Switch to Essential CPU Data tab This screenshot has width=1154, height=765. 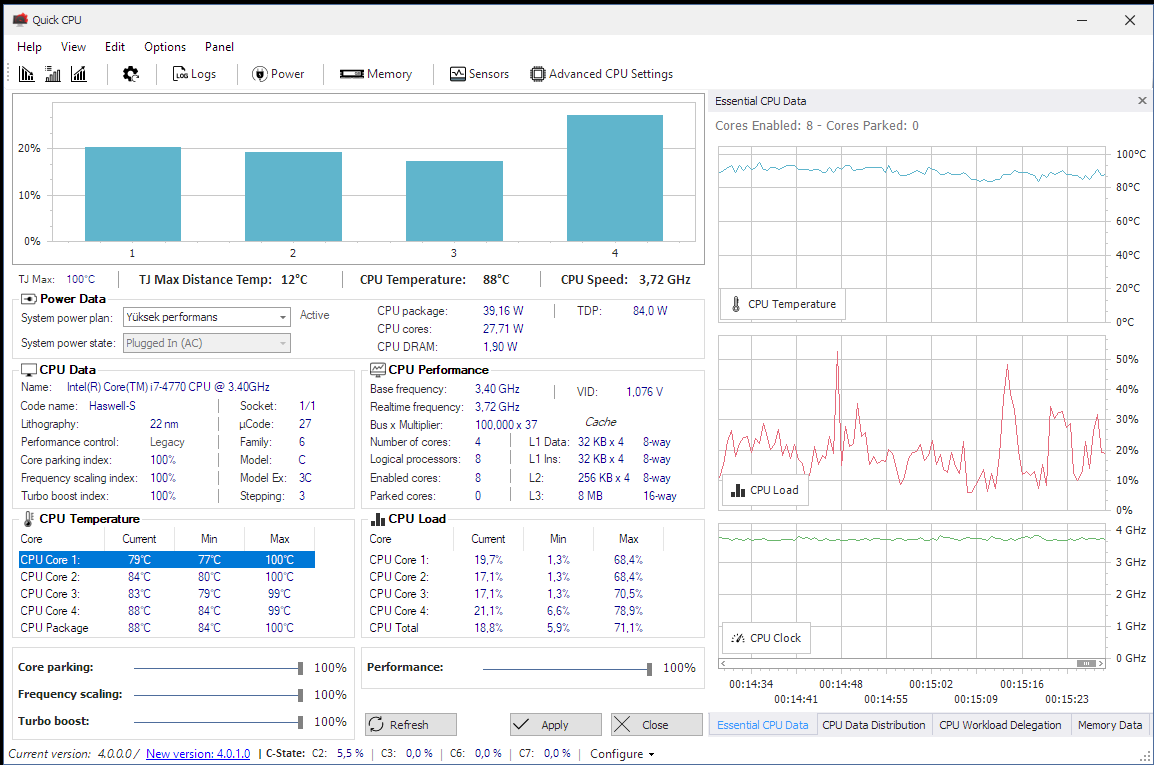[762, 725]
